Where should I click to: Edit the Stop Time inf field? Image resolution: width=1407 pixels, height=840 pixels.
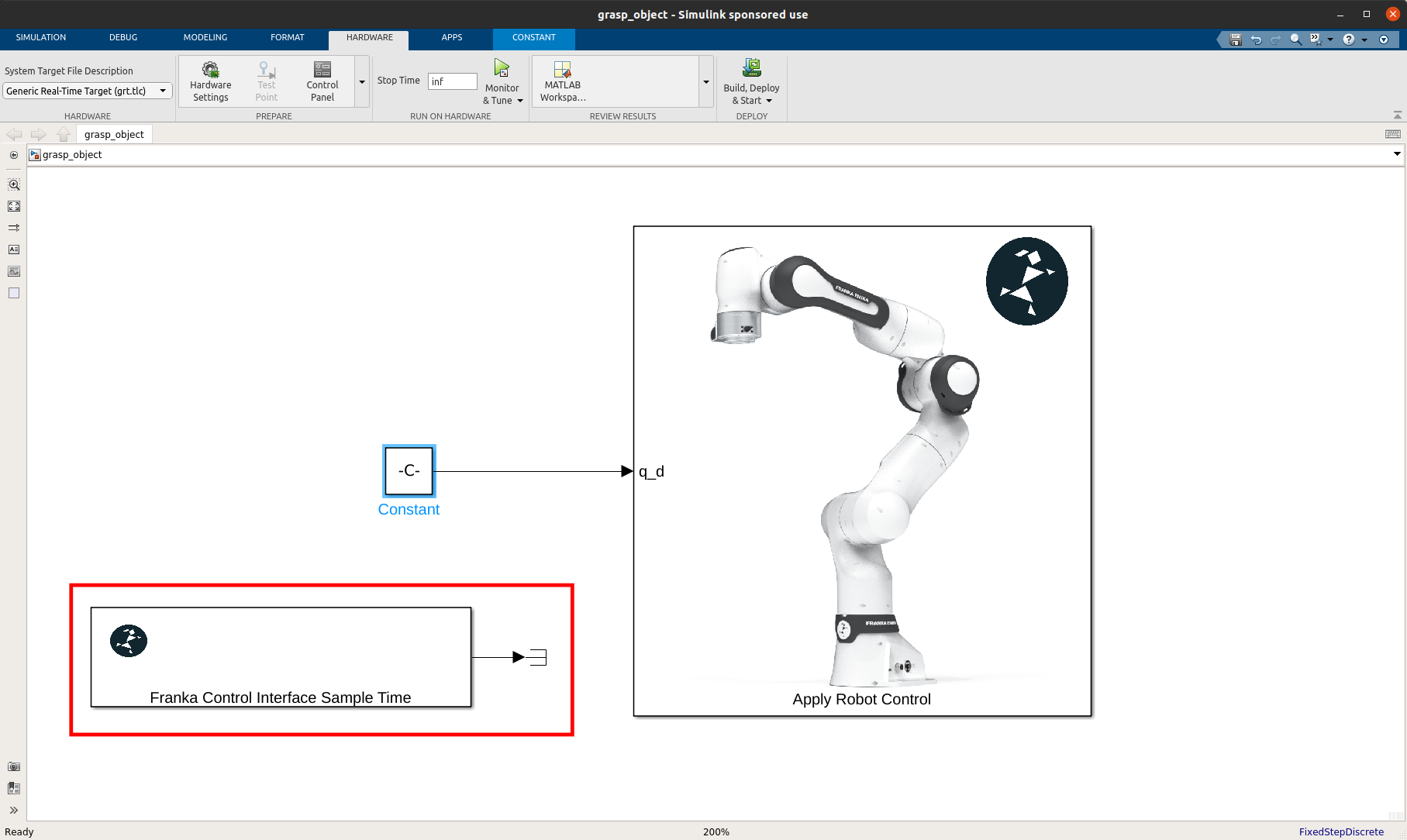[452, 81]
